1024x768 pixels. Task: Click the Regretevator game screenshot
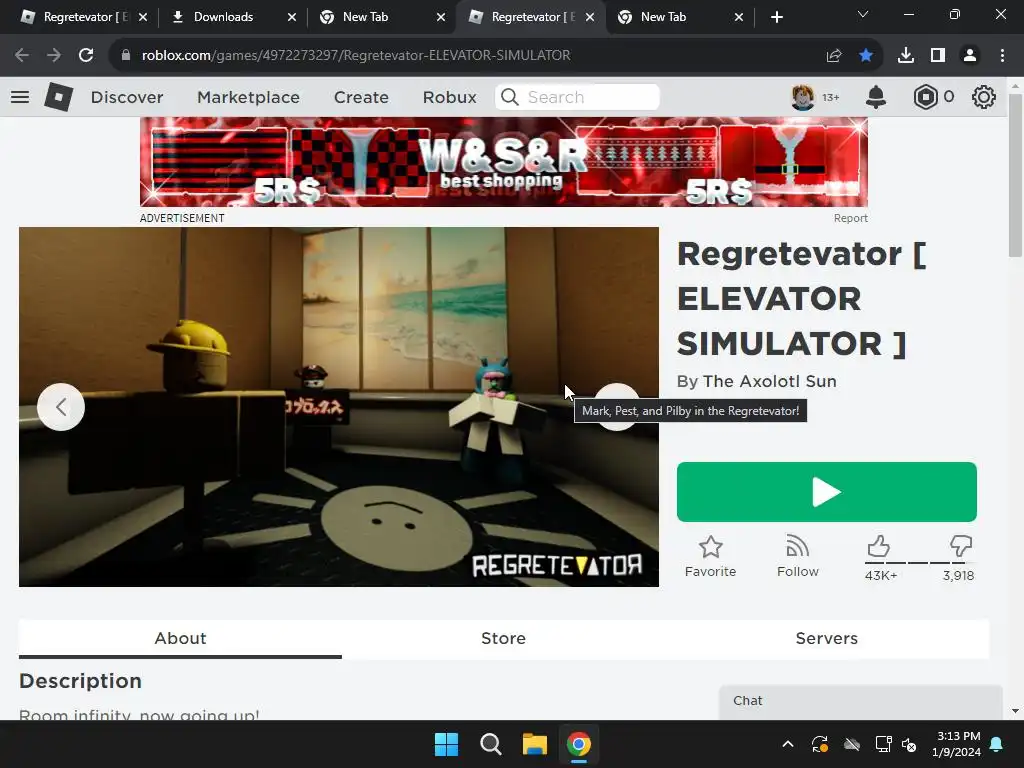(338, 407)
